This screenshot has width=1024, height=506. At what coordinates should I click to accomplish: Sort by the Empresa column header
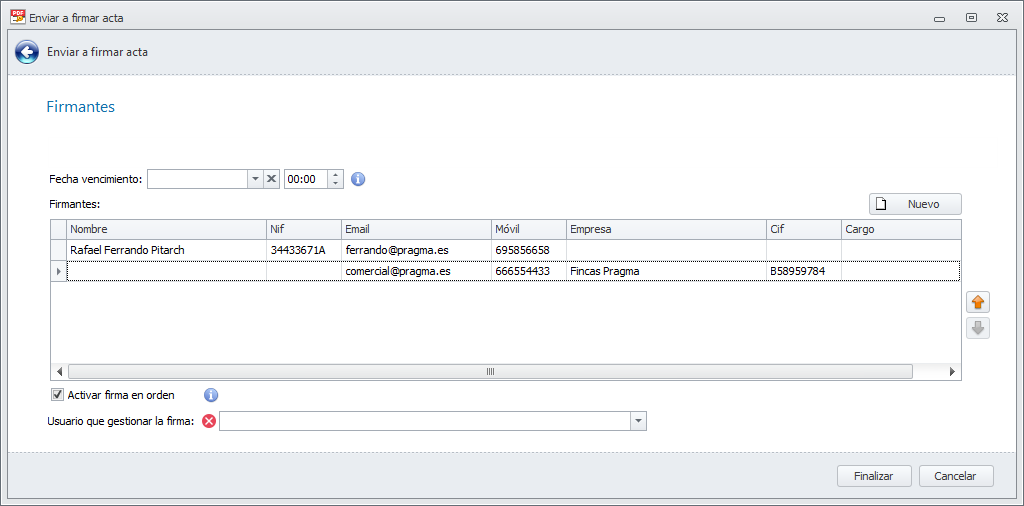(x=666, y=229)
